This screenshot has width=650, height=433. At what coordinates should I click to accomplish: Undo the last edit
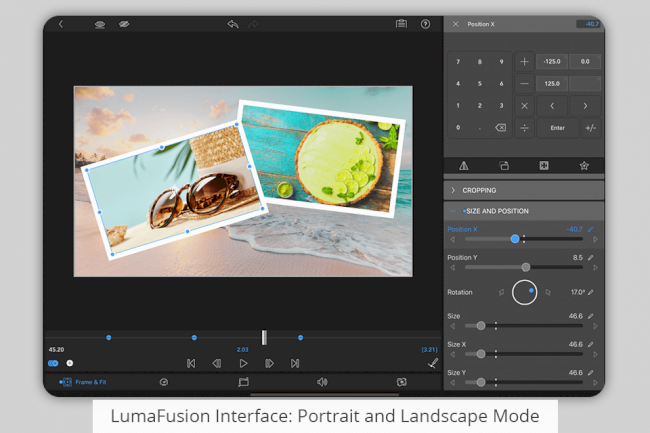click(x=233, y=24)
